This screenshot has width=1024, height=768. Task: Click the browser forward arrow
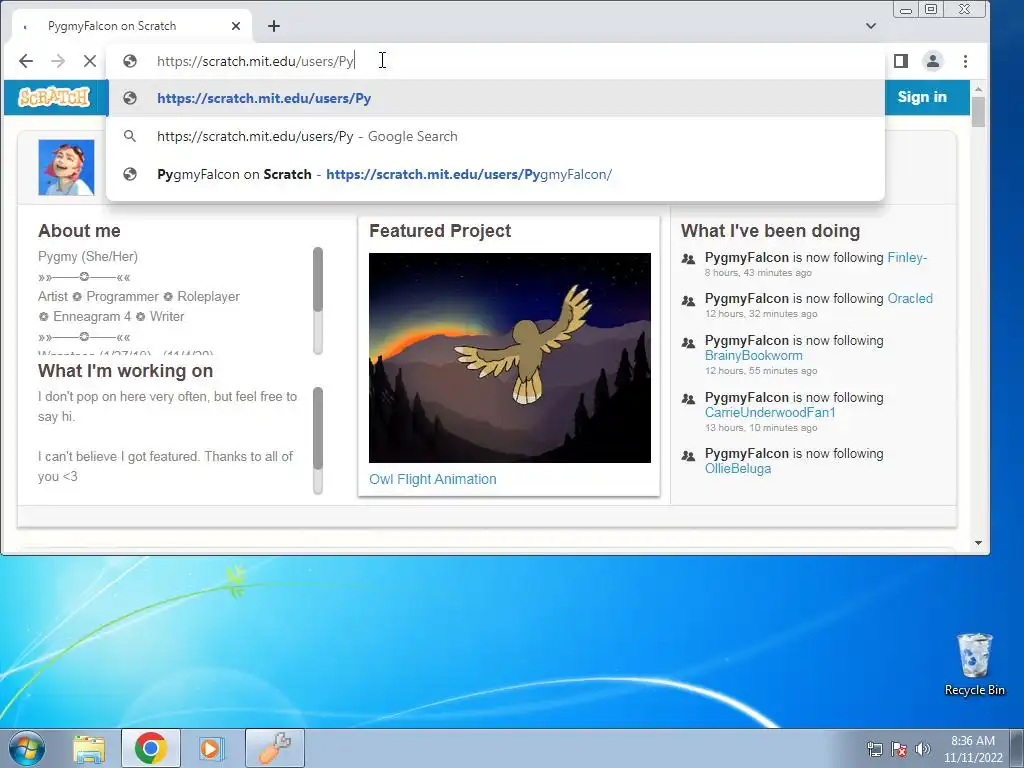tap(58, 61)
